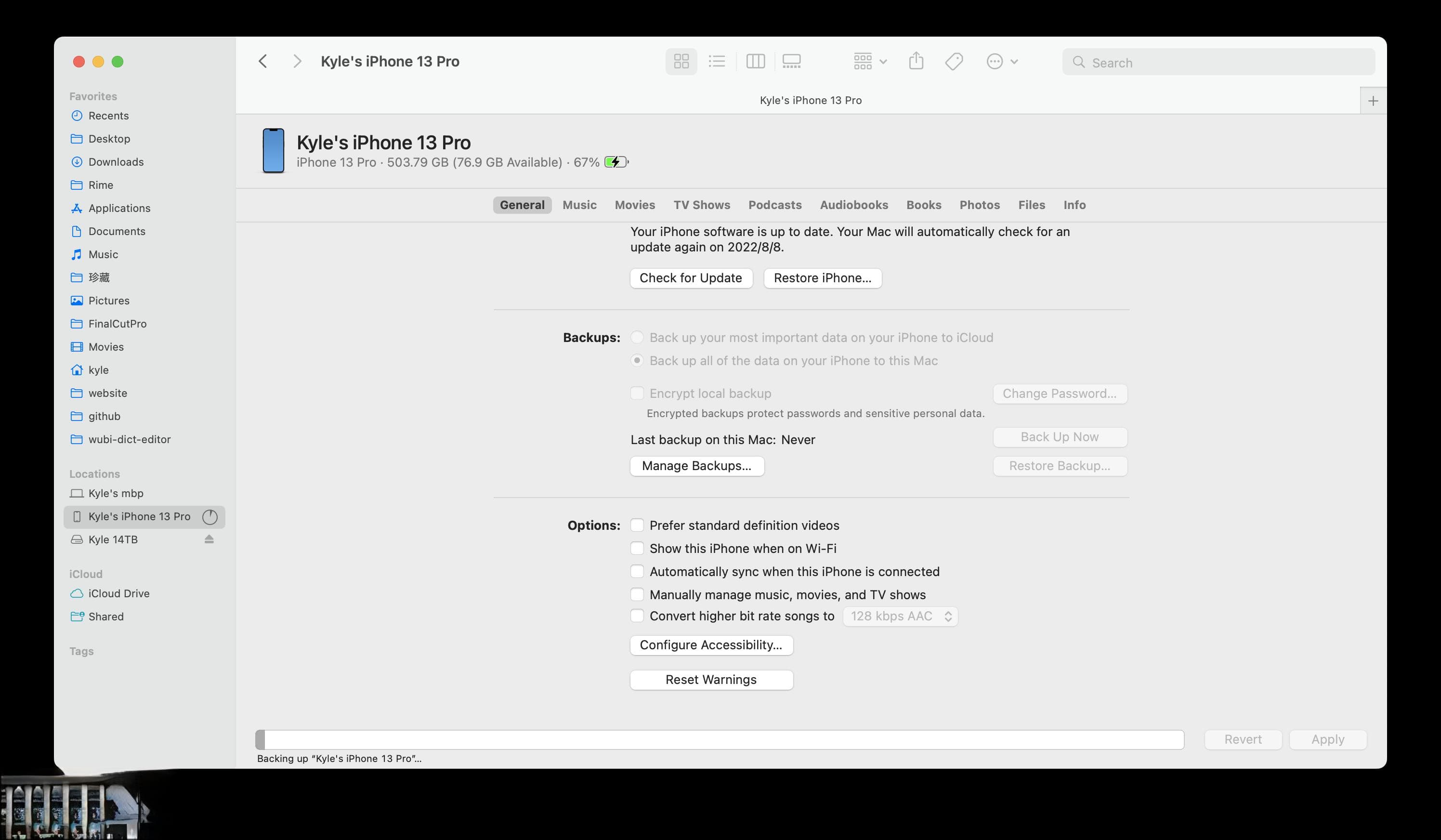Click Manage Backups button
This screenshot has height=840, width=1441.
pos(696,466)
